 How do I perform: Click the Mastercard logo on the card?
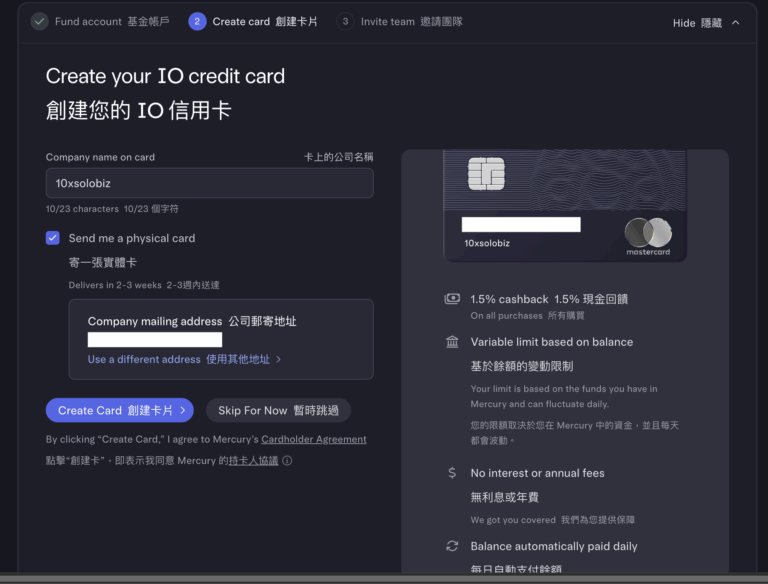coord(647,234)
